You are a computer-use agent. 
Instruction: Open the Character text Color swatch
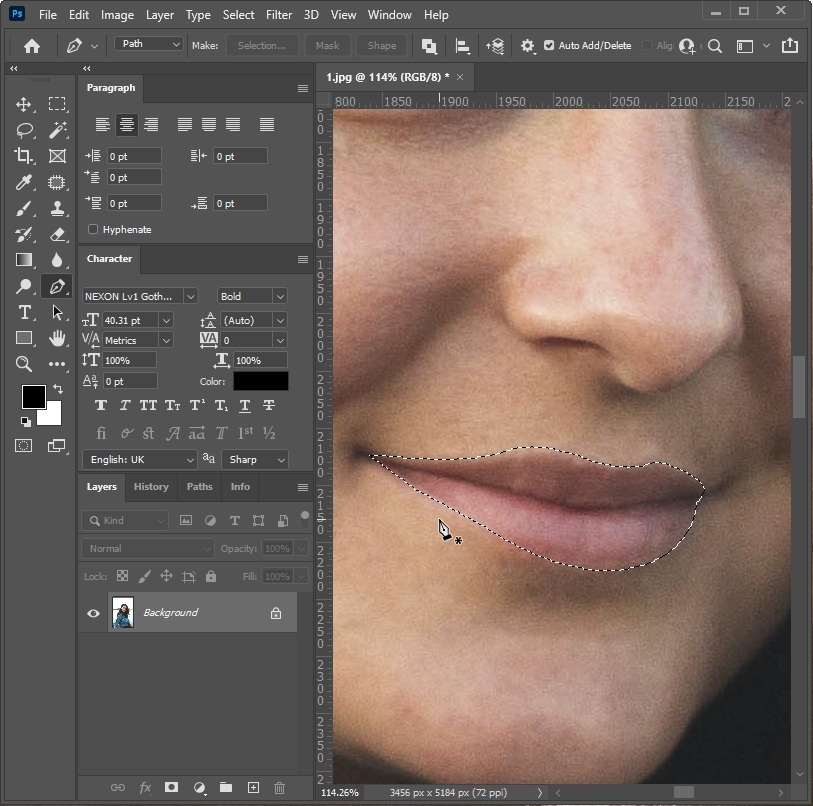261,381
